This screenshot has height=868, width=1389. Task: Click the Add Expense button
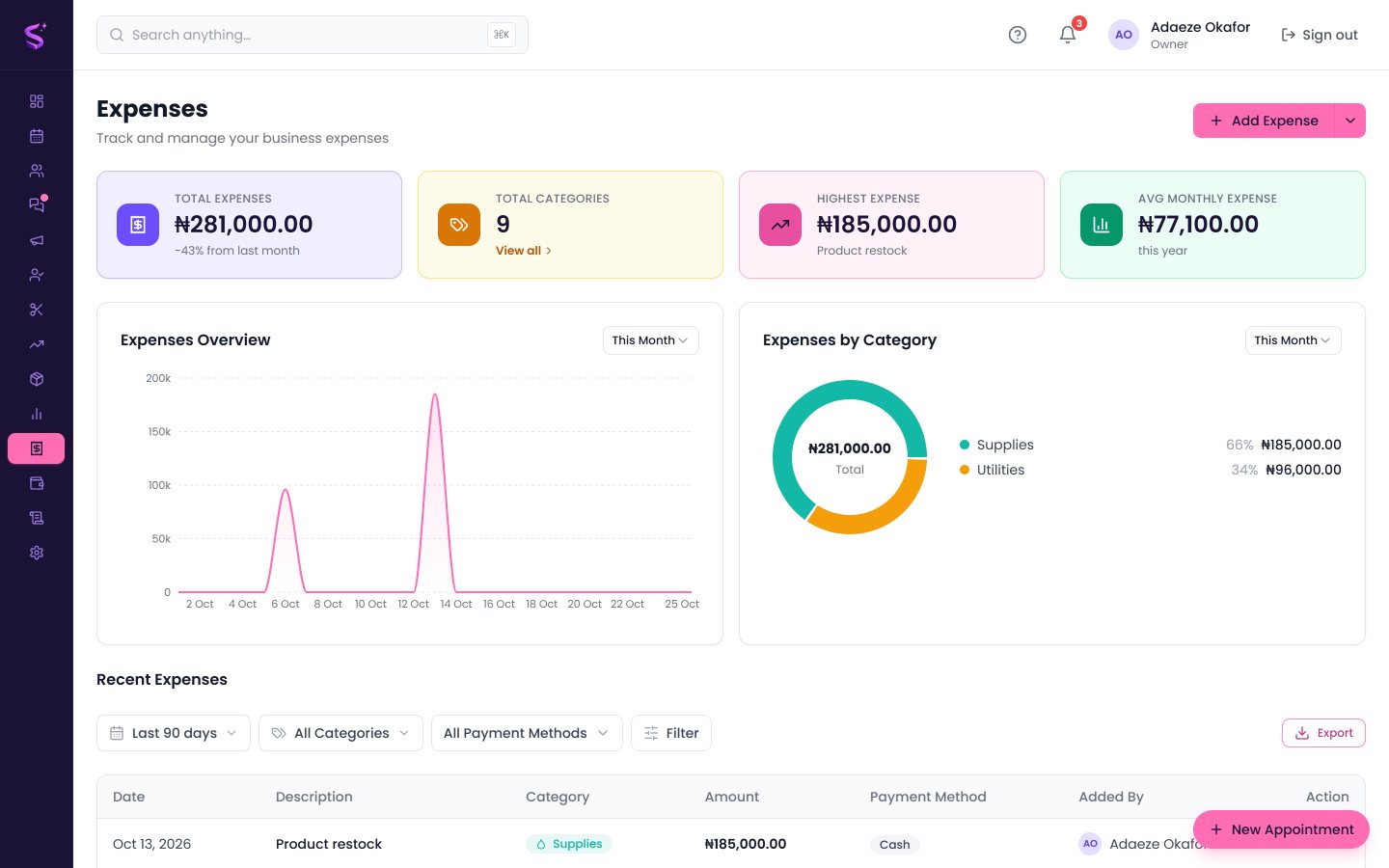click(1264, 121)
